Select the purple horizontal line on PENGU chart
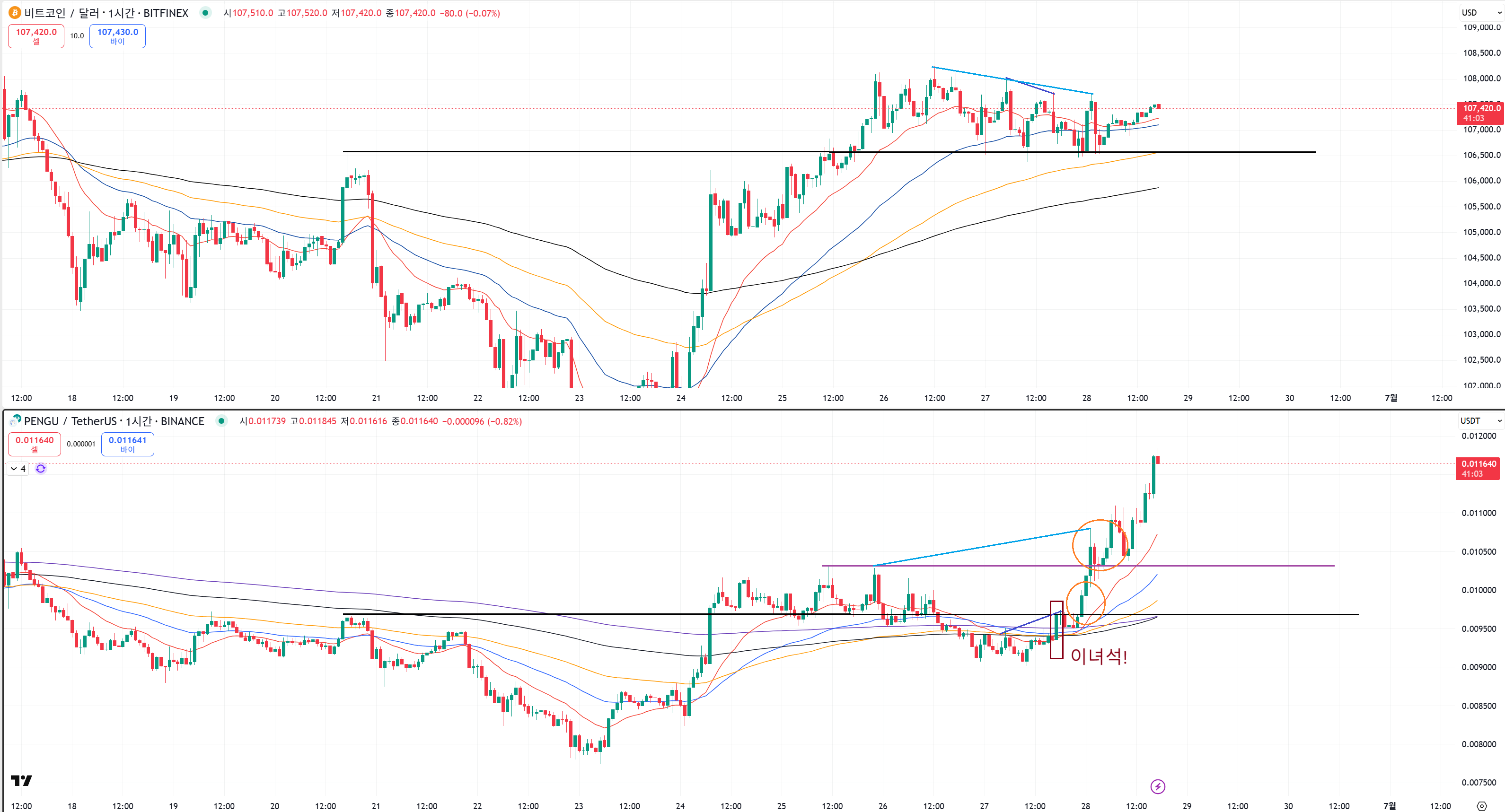The height and width of the screenshot is (812, 1505). [x=1227, y=566]
